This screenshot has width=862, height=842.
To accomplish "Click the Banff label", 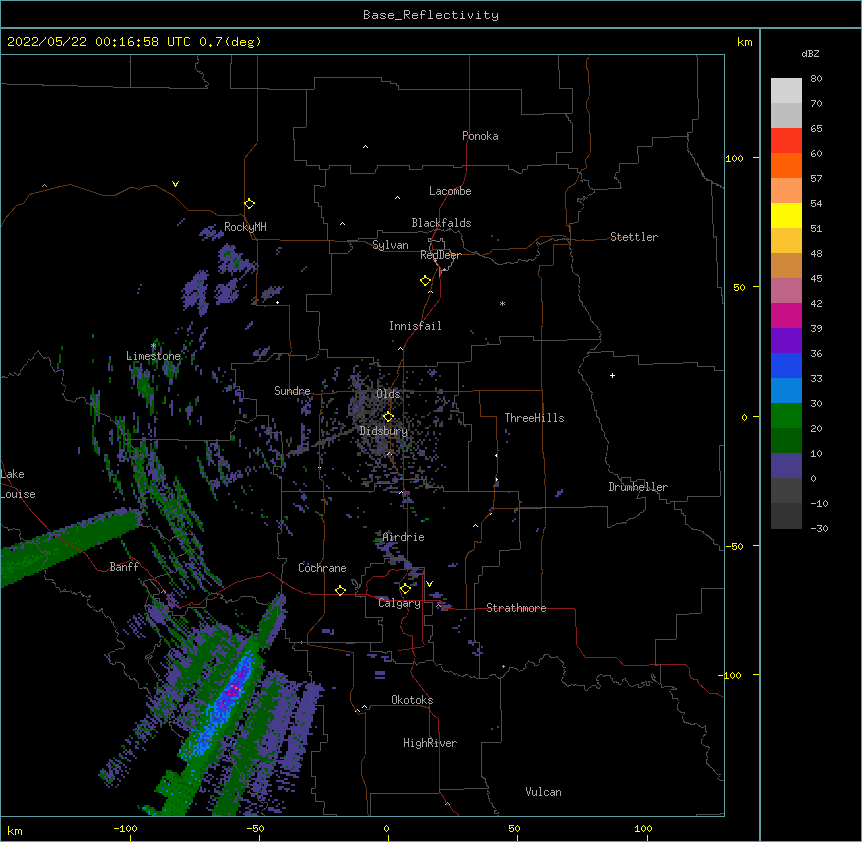I will click(124, 567).
